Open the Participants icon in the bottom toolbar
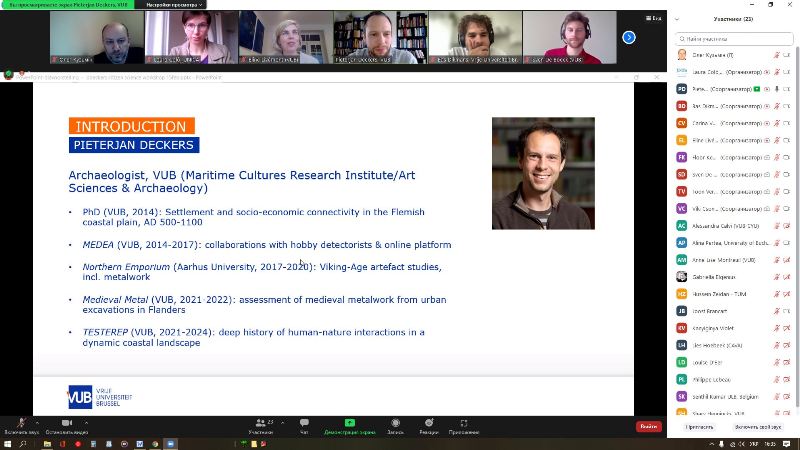The width and height of the screenshot is (800, 450). [x=261, y=425]
